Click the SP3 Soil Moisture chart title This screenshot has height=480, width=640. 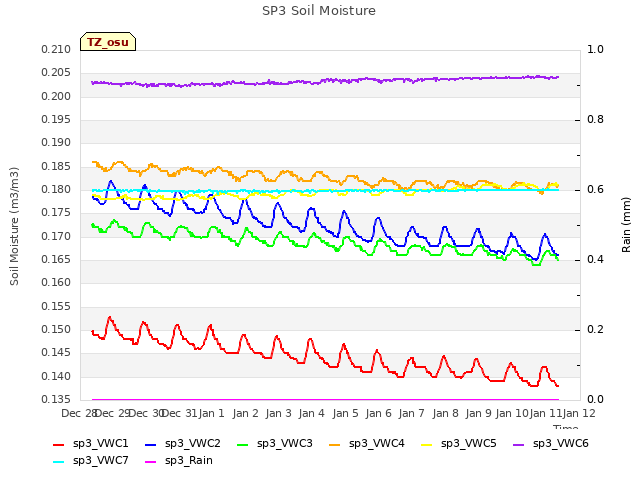[319, 11]
